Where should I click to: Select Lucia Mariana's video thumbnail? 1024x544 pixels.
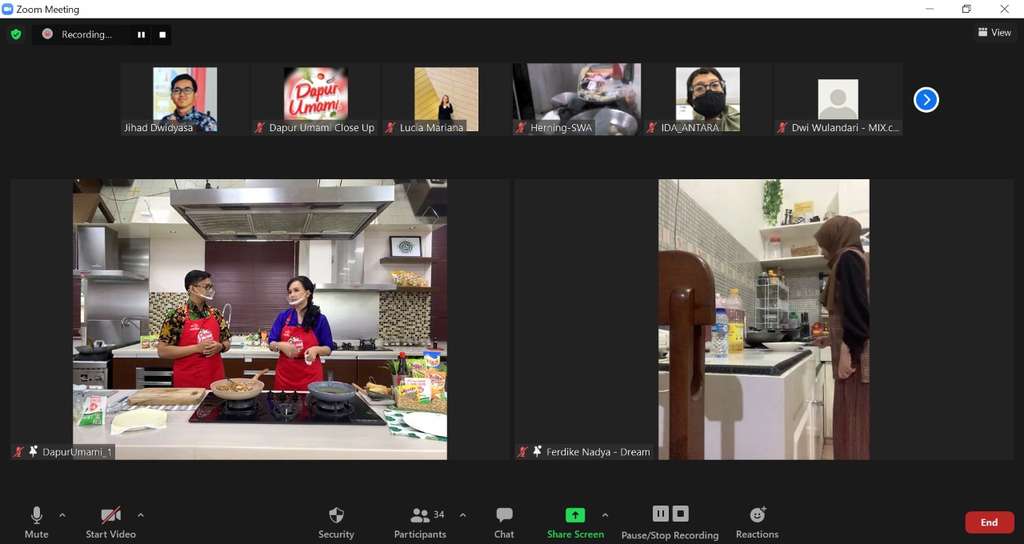tap(446, 99)
